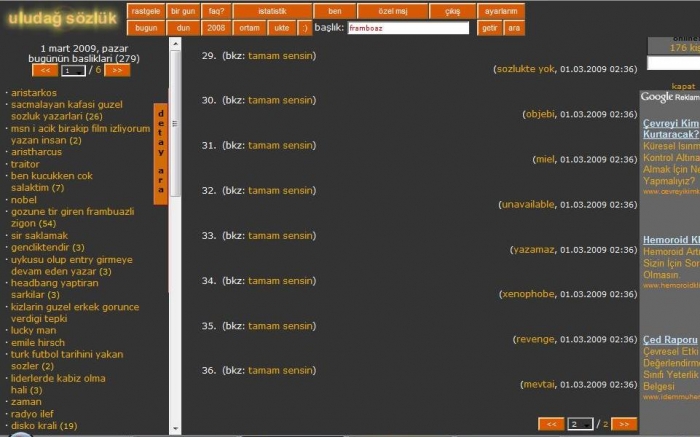Screen dimensions: 700x437
Task: Click the ben menu button
Action: (x=335, y=11)
